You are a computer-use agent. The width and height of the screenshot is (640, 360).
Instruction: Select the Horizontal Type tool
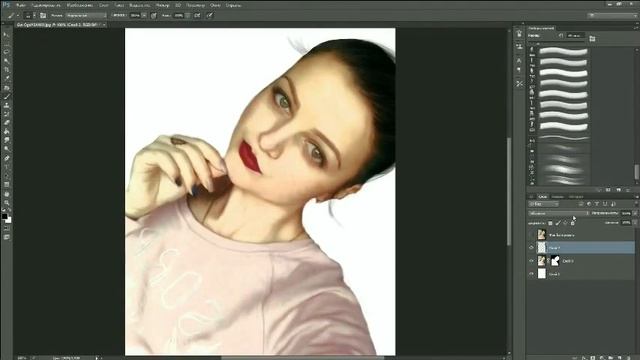tap(6, 167)
